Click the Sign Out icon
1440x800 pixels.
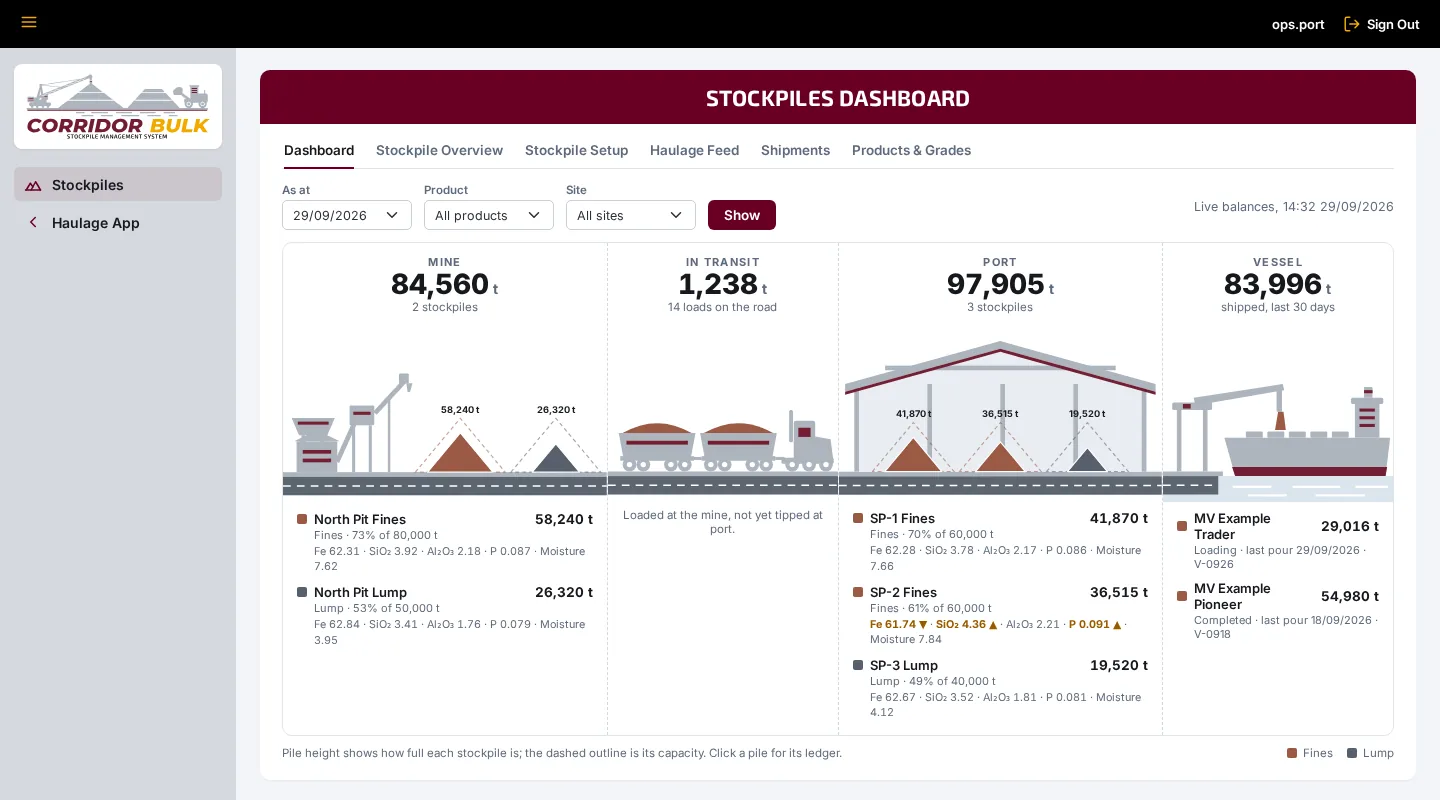1352,24
